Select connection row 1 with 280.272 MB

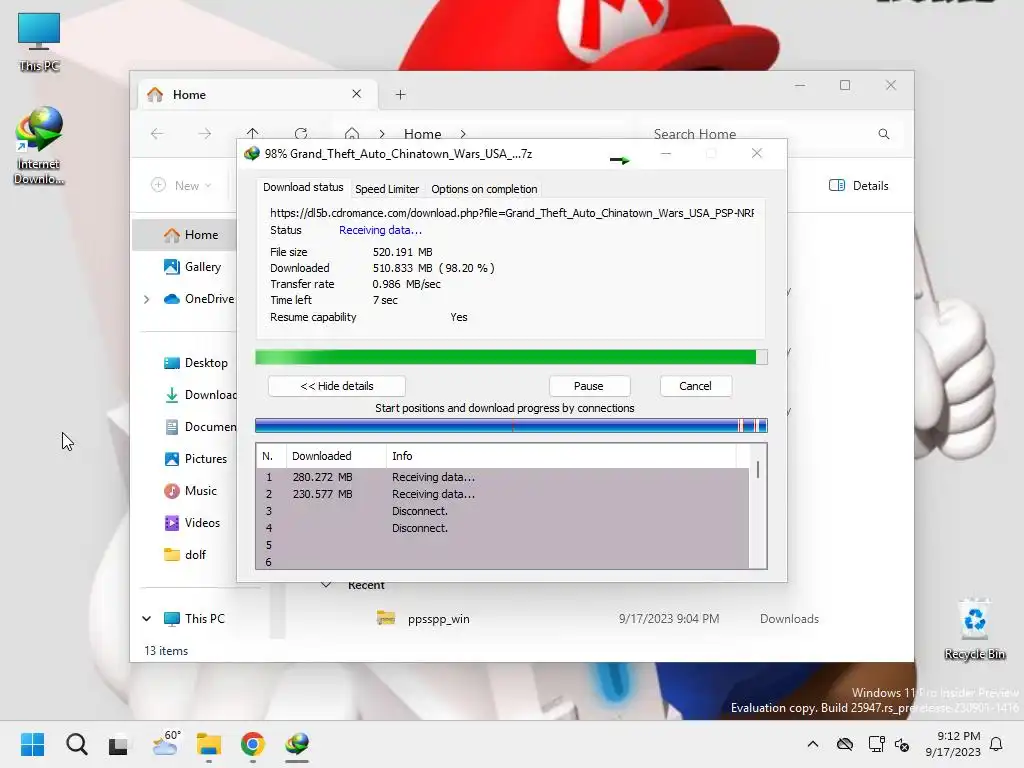pyautogui.click(x=502, y=477)
